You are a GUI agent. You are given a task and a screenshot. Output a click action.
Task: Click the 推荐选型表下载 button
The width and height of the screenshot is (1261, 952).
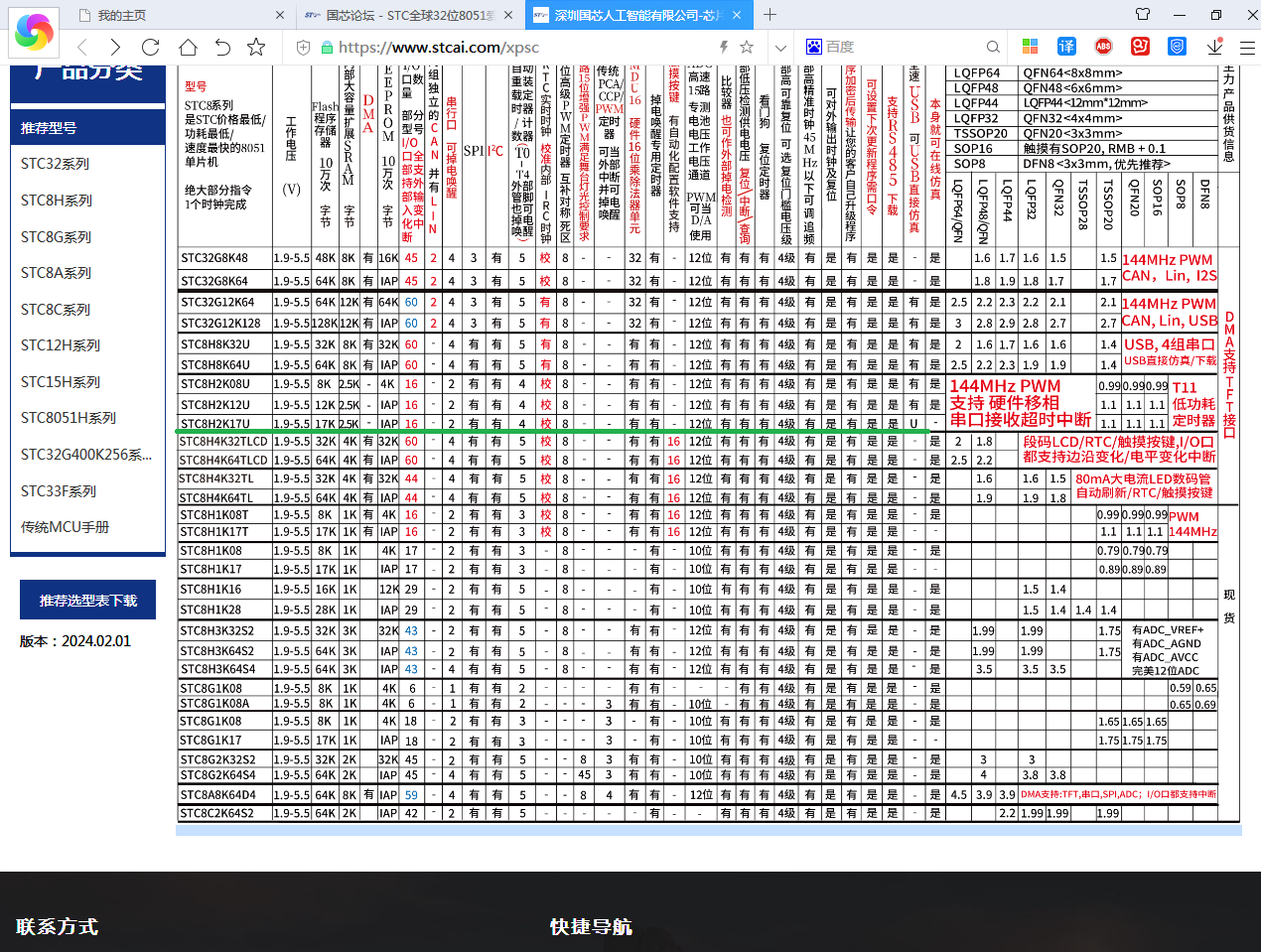pos(87,600)
